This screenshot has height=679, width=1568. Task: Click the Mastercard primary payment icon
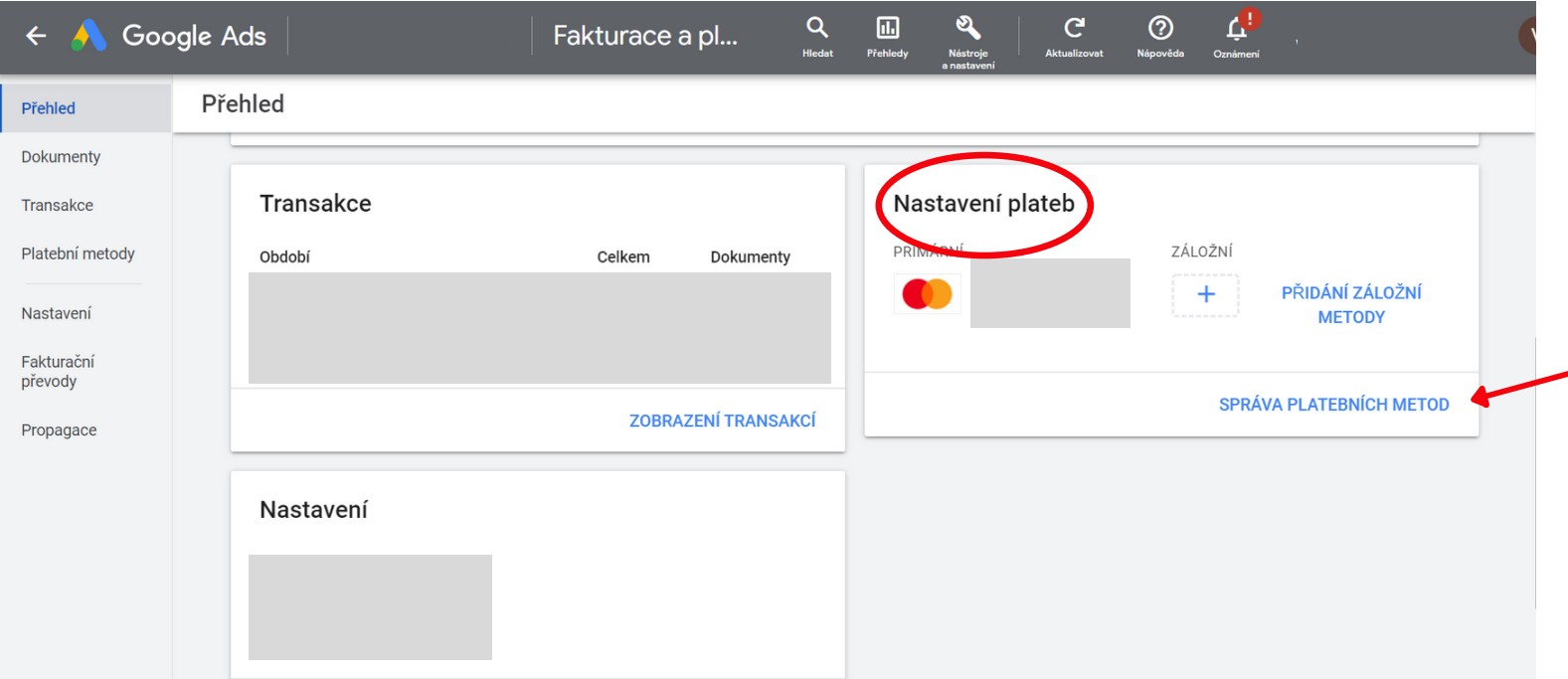pos(927,294)
